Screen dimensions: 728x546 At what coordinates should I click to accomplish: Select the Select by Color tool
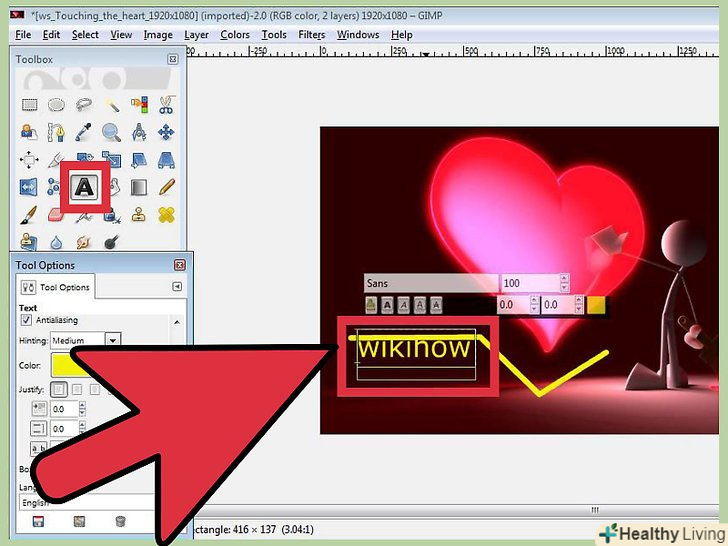point(139,104)
